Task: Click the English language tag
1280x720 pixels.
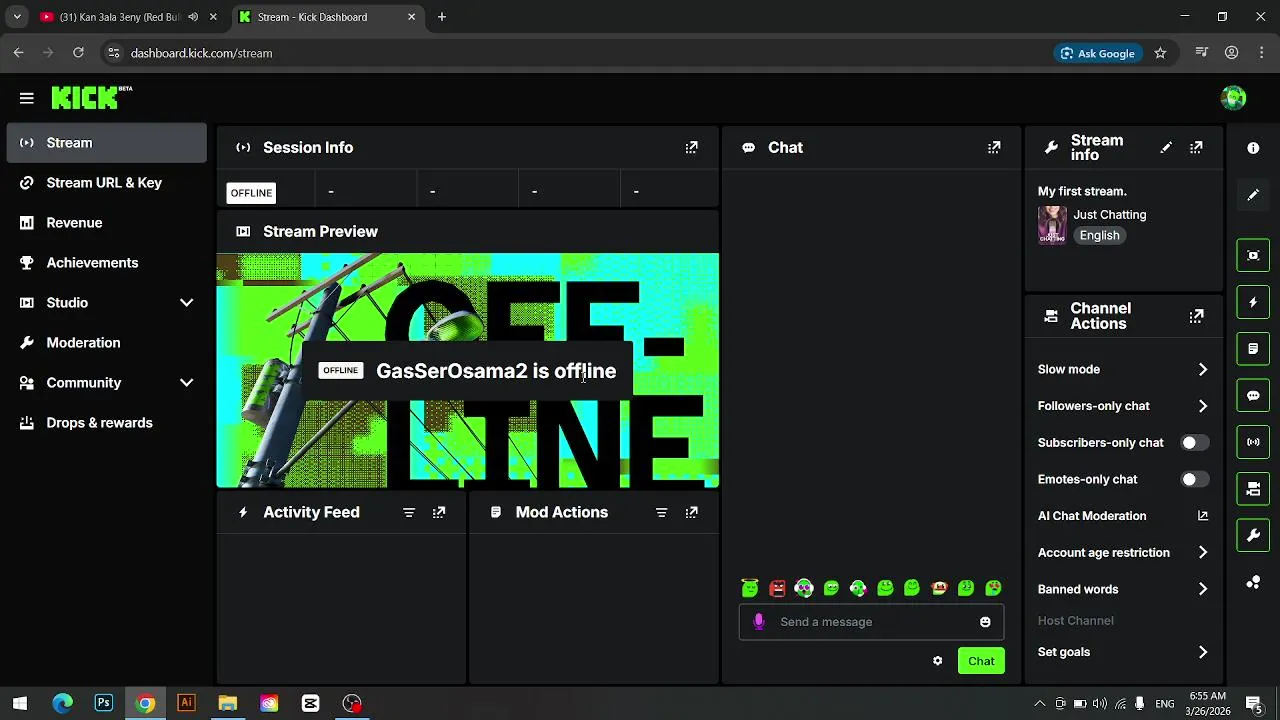Action: pyautogui.click(x=1099, y=236)
